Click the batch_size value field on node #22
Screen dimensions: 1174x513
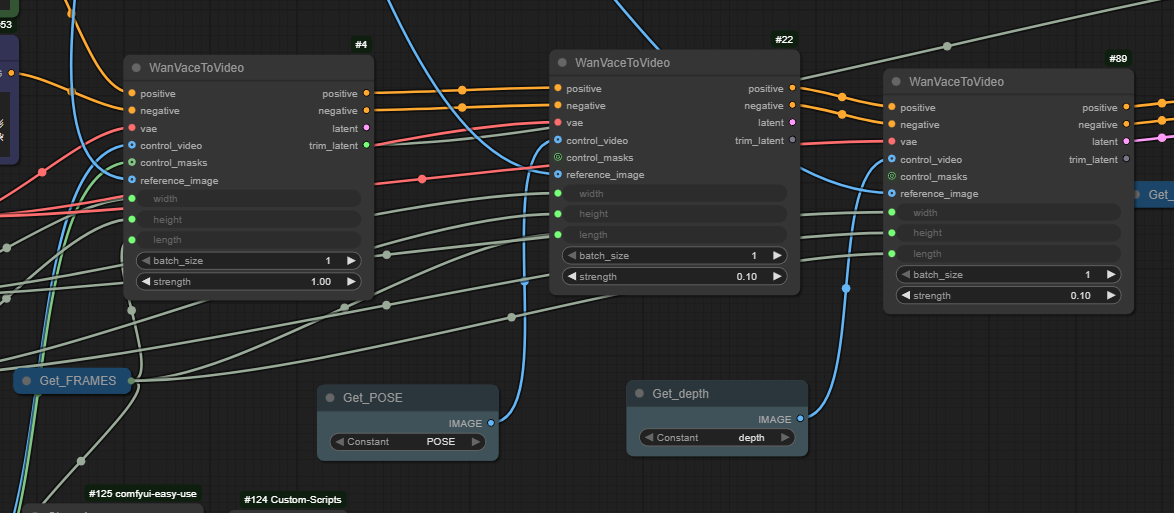pos(675,255)
